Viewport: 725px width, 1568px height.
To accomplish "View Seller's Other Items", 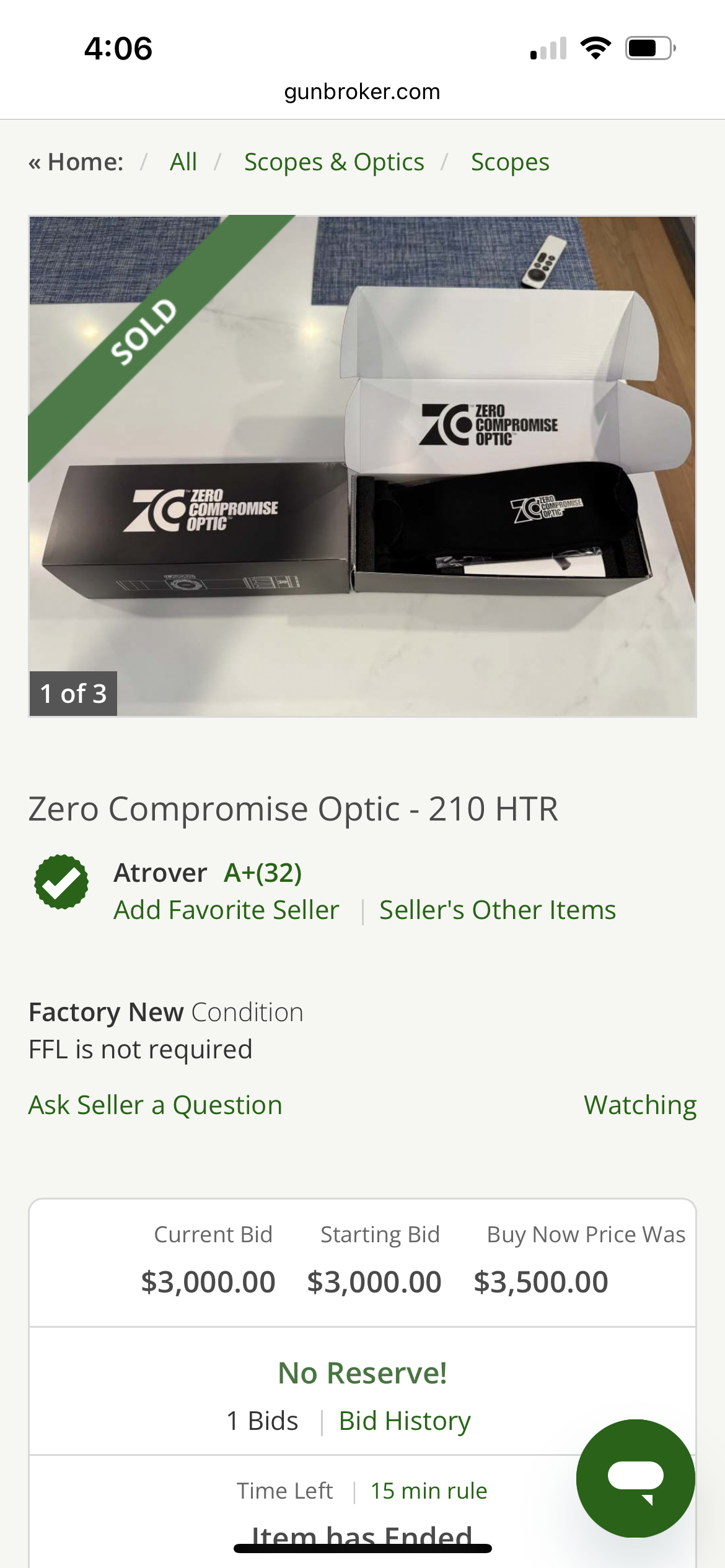I will point(498,910).
